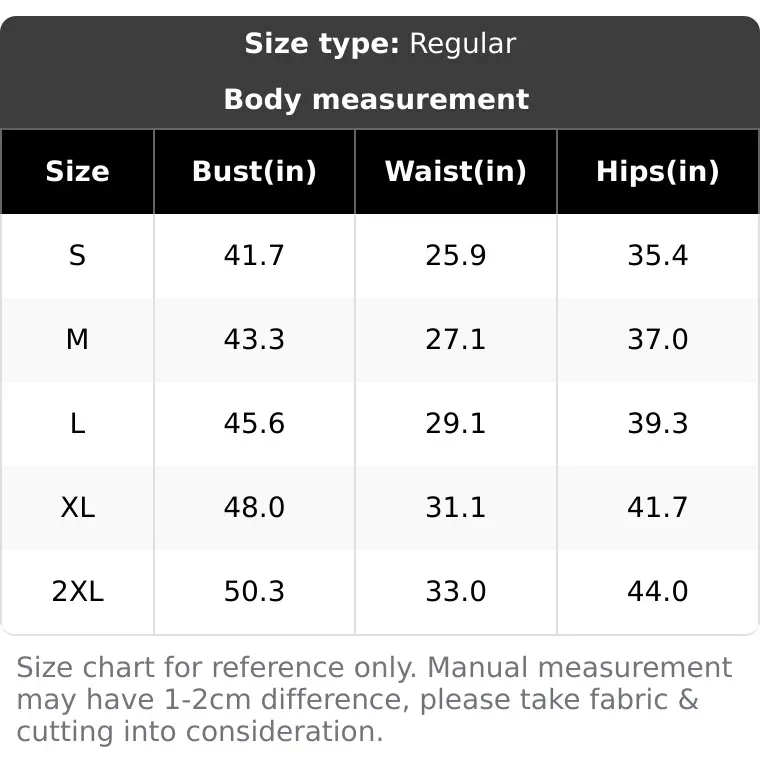
Task: Click waist value 25.9 for size S
Action: pos(456,255)
